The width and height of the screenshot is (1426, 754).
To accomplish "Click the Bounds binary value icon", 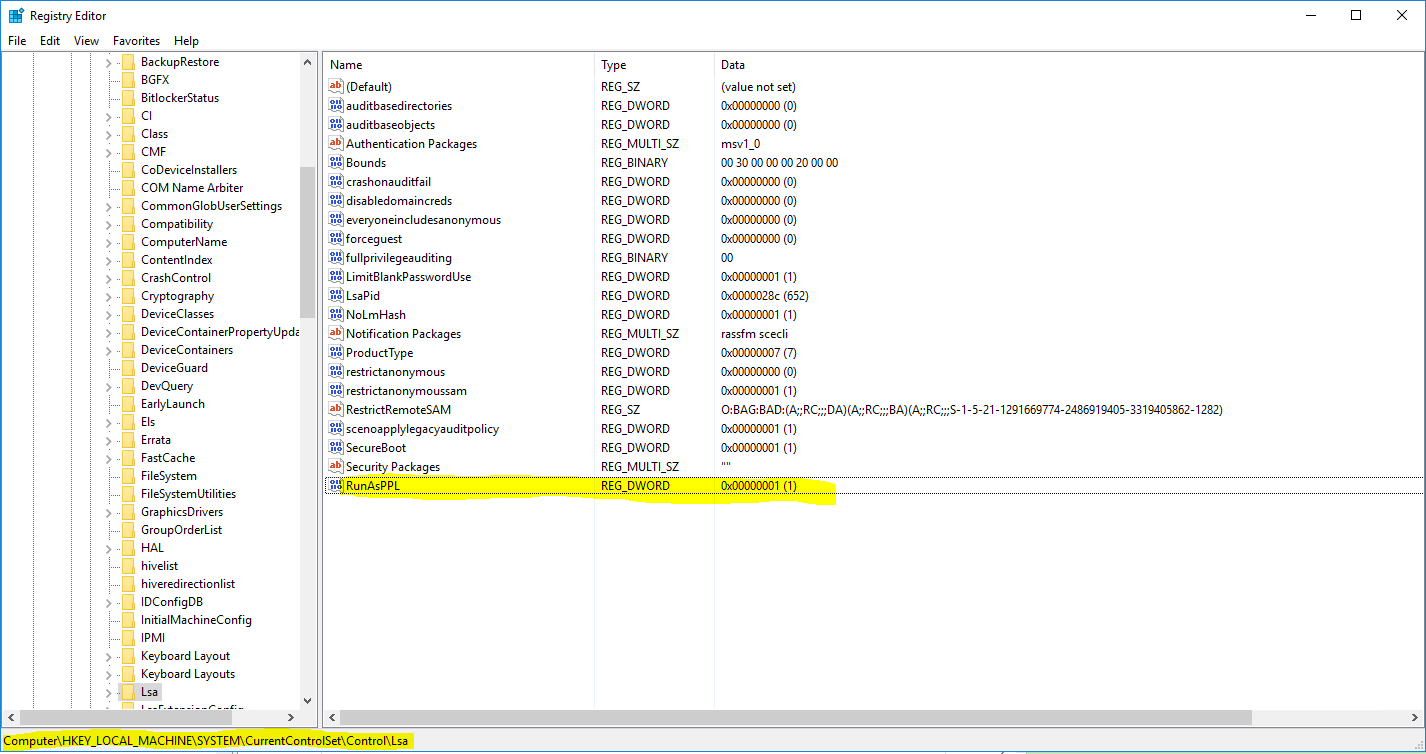I will [336, 163].
